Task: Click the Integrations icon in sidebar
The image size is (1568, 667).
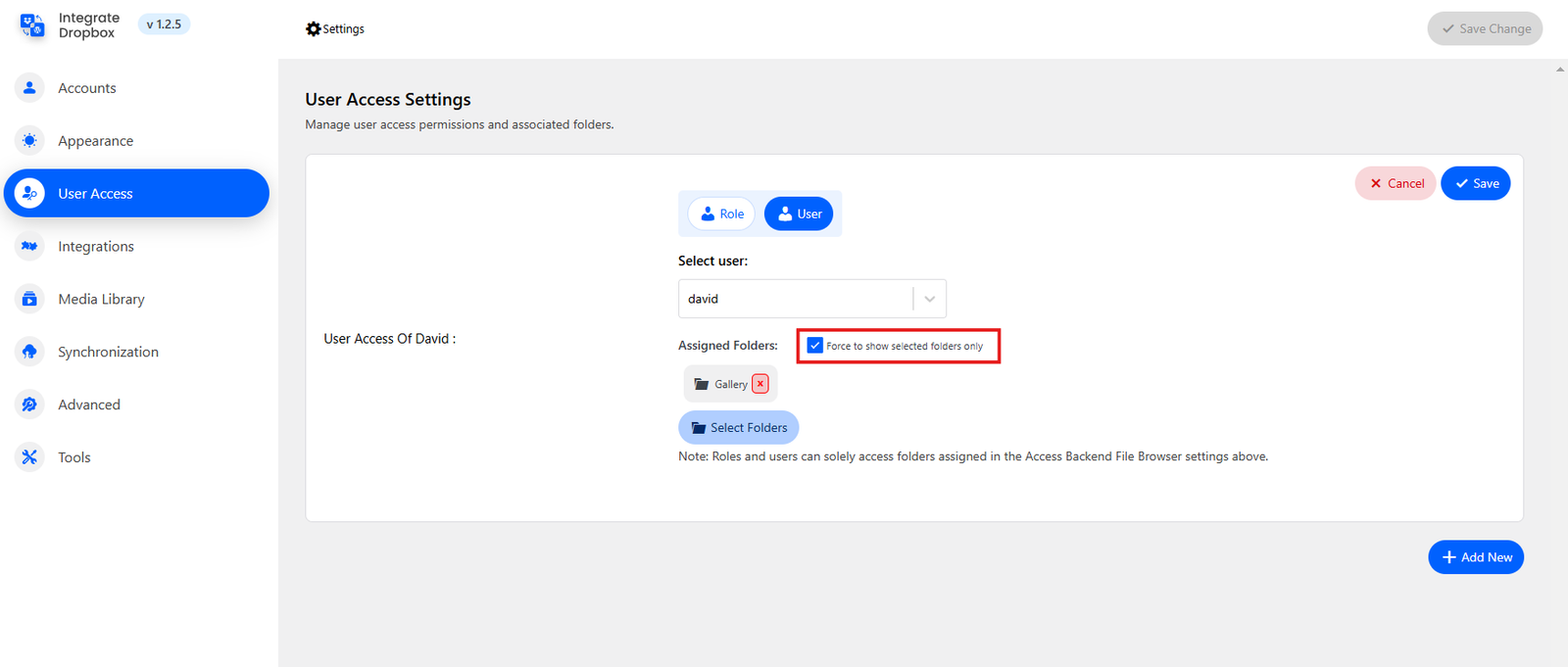Action: 29,247
